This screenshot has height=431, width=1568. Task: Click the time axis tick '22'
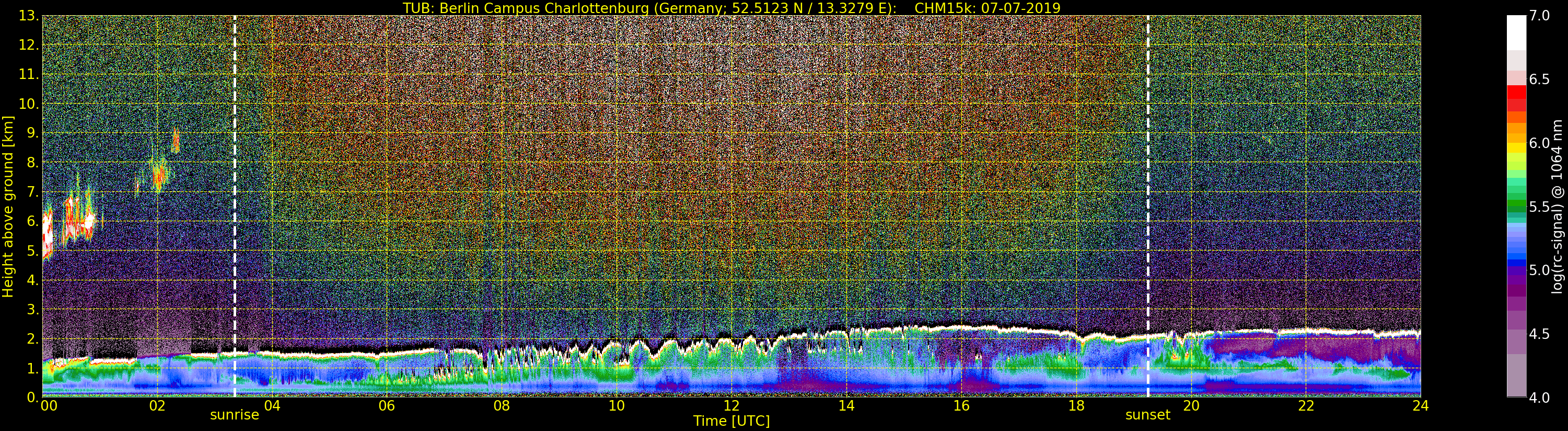[1306, 406]
